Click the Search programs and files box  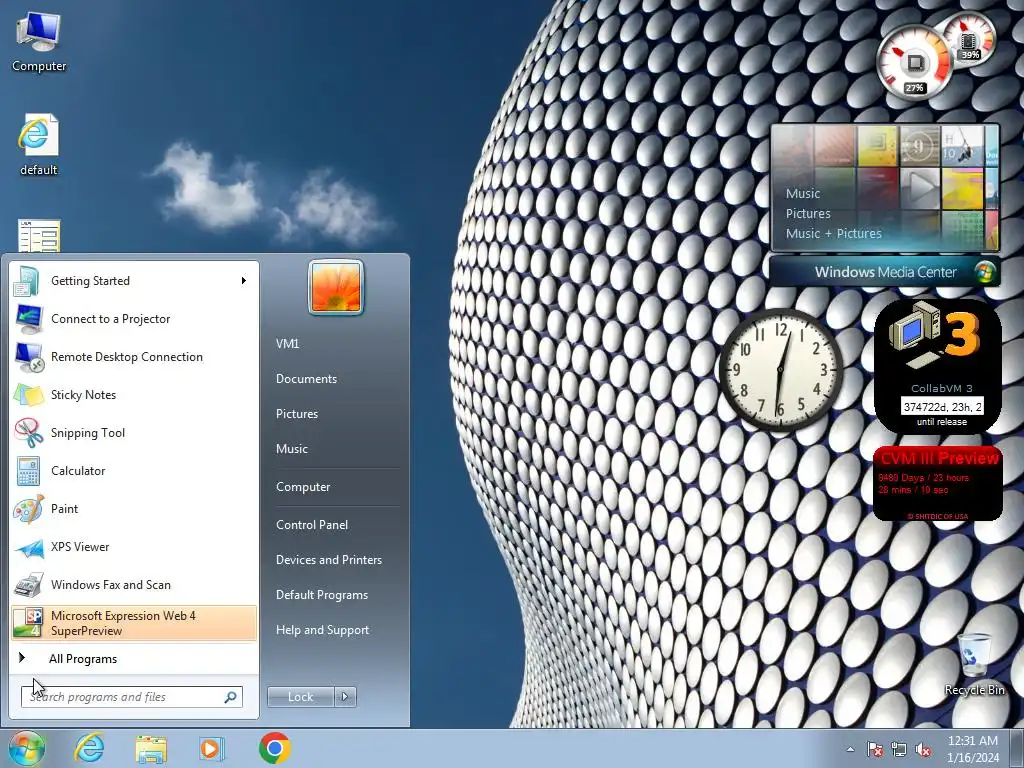(x=131, y=697)
